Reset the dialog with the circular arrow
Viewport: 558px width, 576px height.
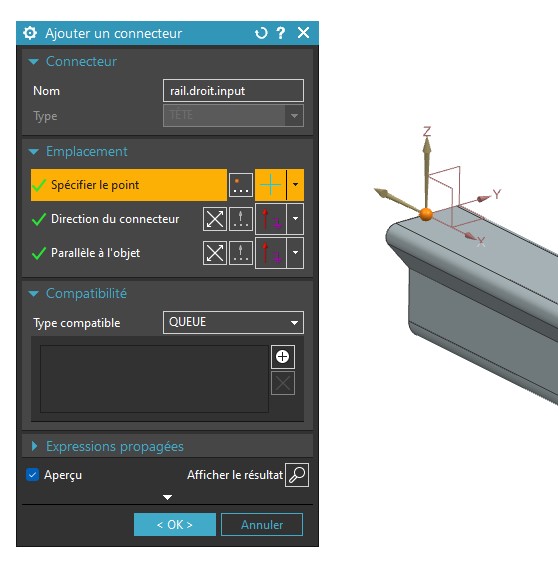click(x=261, y=33)
